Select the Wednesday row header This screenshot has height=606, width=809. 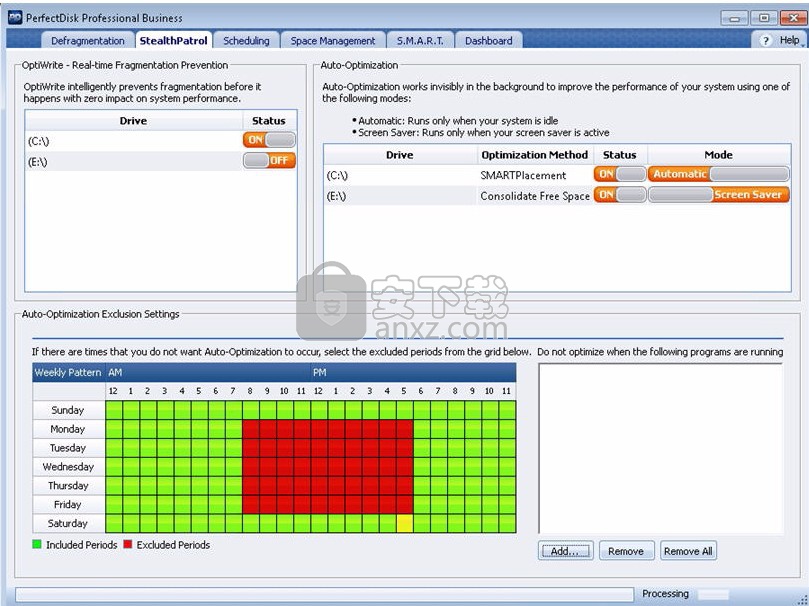[69, 467]
